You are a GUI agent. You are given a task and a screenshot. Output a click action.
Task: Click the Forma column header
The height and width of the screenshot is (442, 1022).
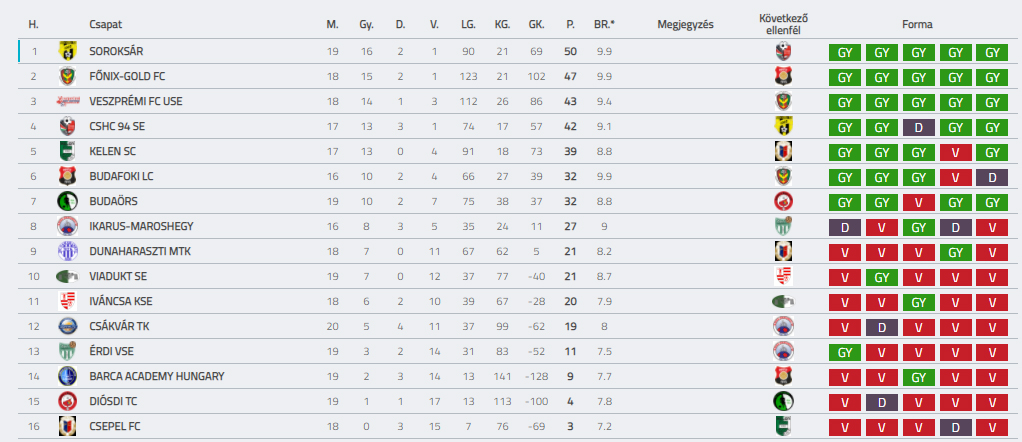[917, 24]
